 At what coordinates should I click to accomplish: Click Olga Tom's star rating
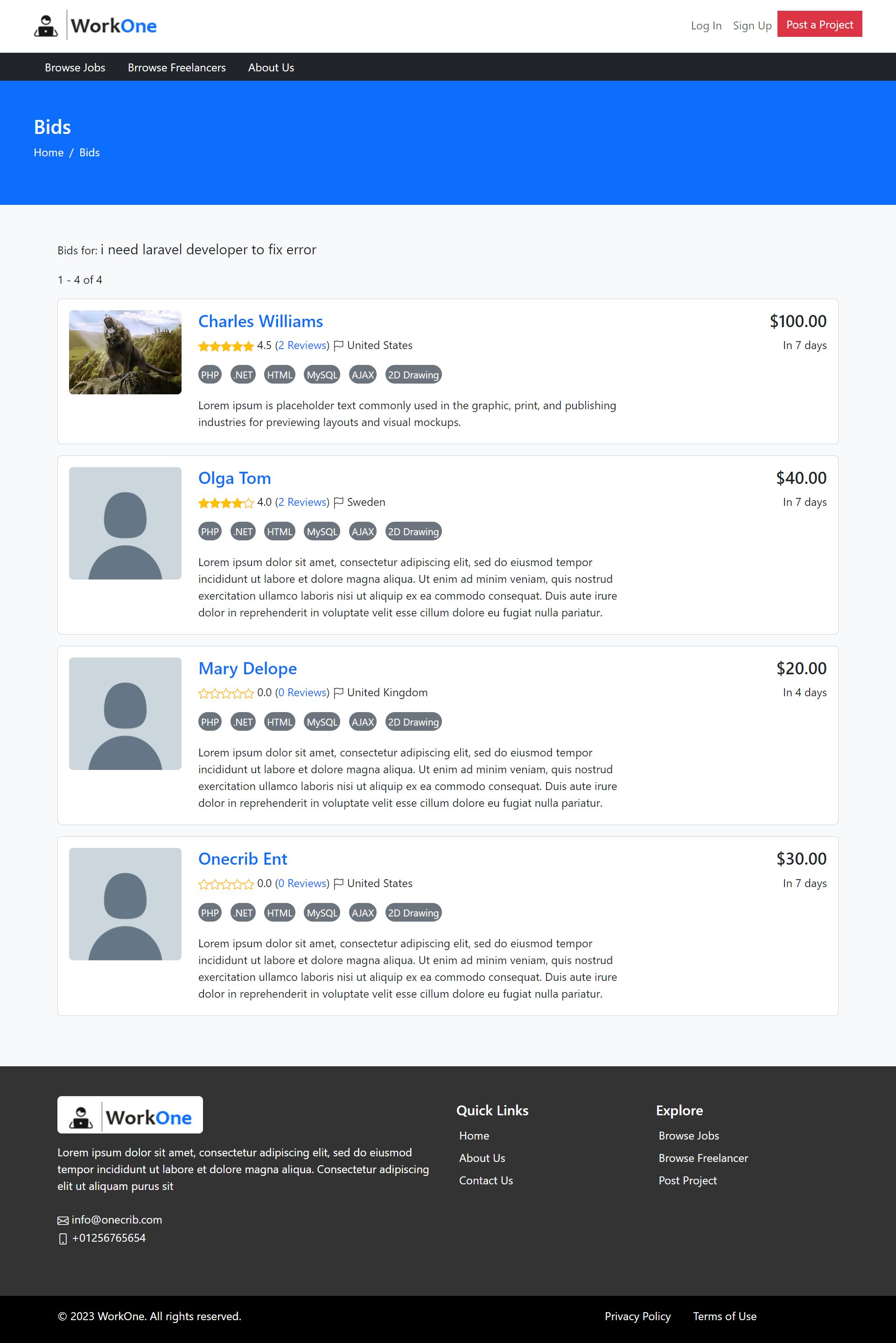click(x=226, y=503)
